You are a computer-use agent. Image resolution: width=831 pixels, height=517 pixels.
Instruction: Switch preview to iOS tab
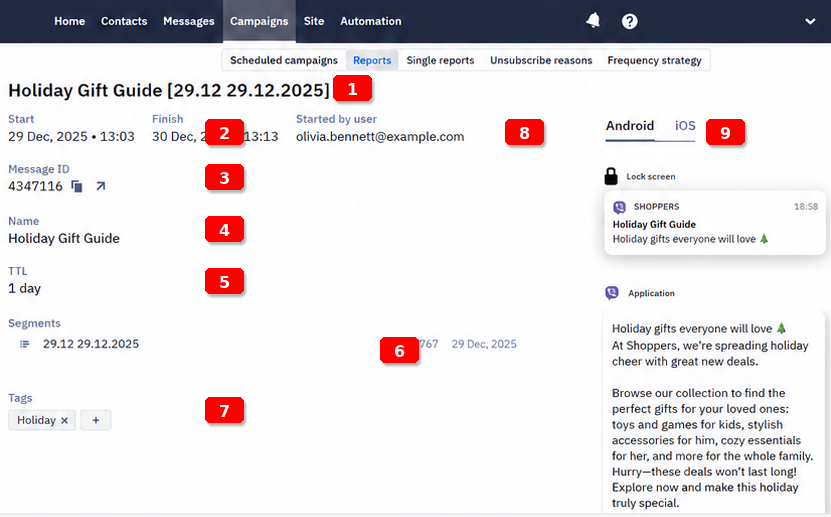pyautogui.click(x=685, y=126)
